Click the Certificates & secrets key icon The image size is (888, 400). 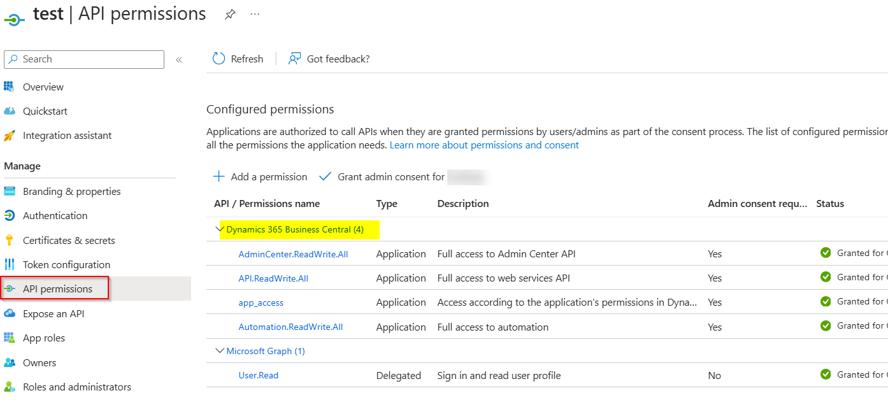10,241
